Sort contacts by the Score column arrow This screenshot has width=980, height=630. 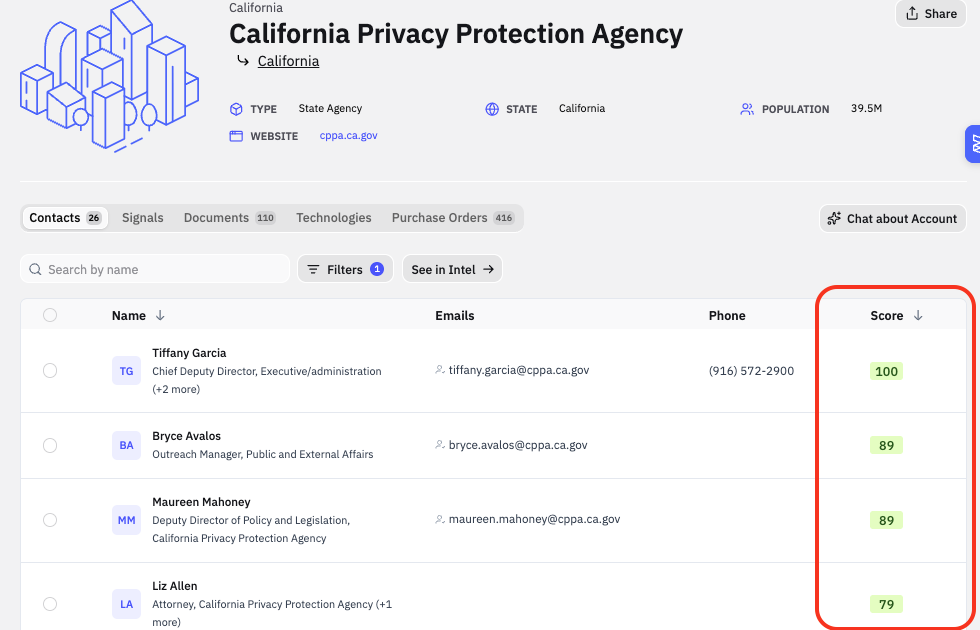point(918,316)
